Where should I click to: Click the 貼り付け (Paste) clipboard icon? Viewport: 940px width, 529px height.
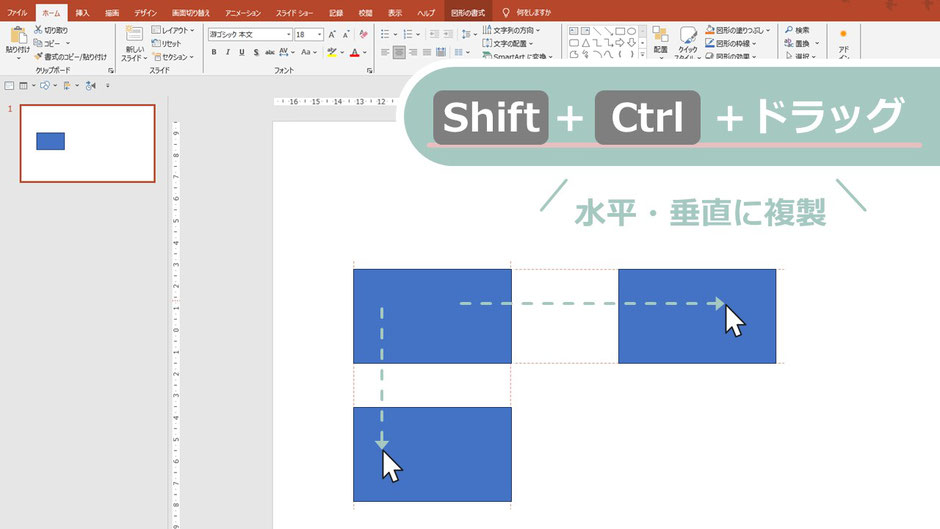coord(17,35)
